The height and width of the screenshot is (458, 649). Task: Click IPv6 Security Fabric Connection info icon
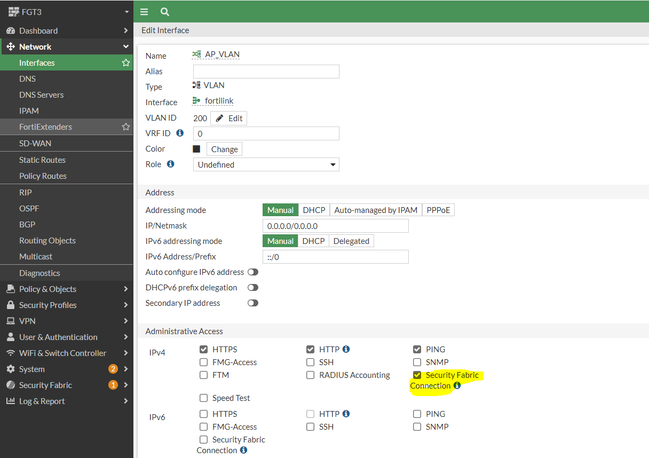click(x=244, y=450)
